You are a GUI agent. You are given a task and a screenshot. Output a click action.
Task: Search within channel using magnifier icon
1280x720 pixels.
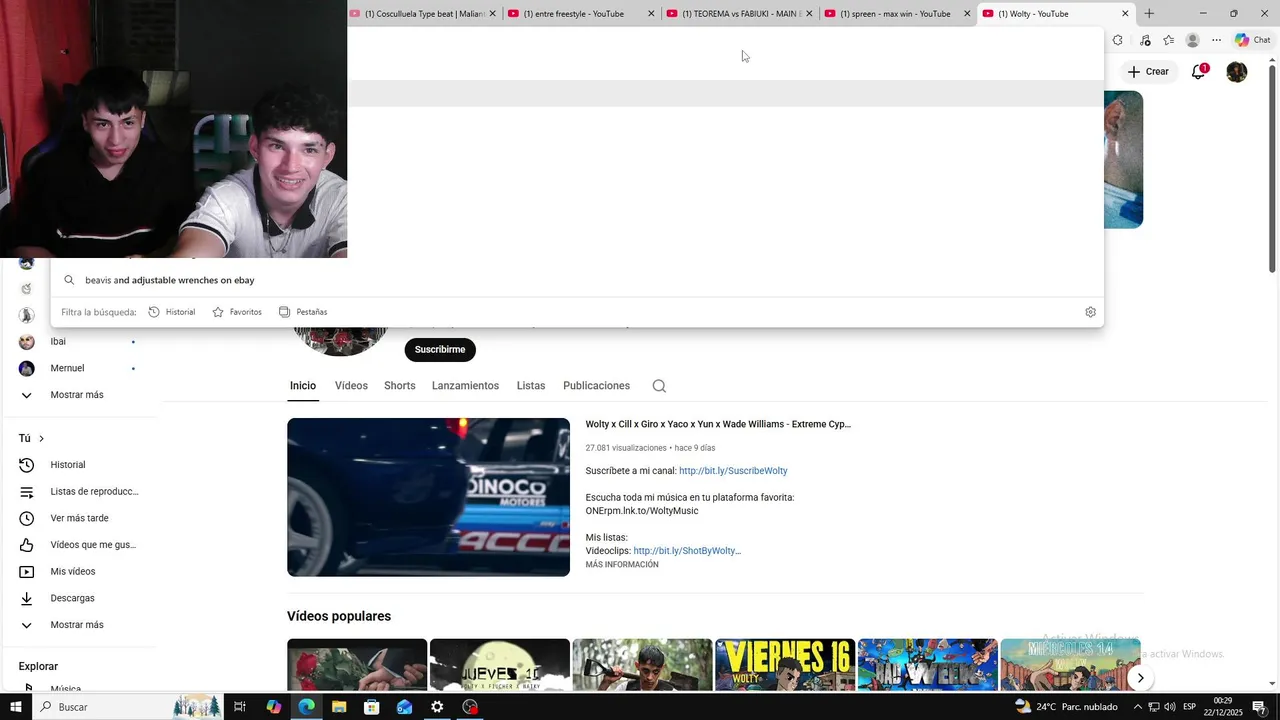tap(659, 386)
